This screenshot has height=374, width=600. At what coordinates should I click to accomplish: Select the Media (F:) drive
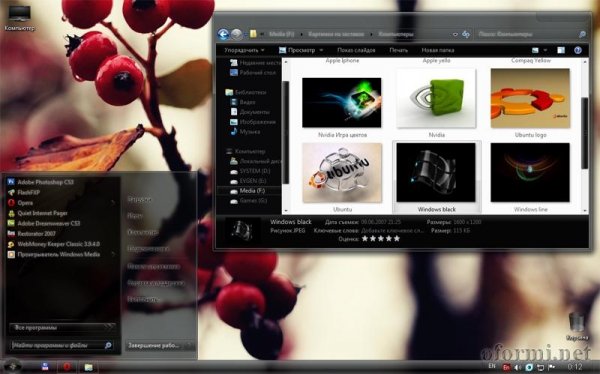coord(248,191)
